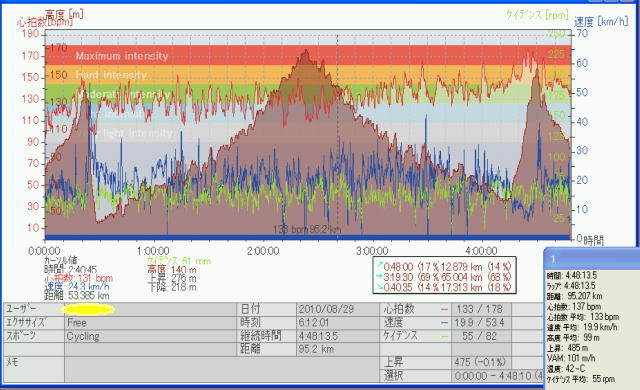Click the dashed vertical cursor line on chart
The height and width of the screenshot is (390, 640).
pos(337,135)
